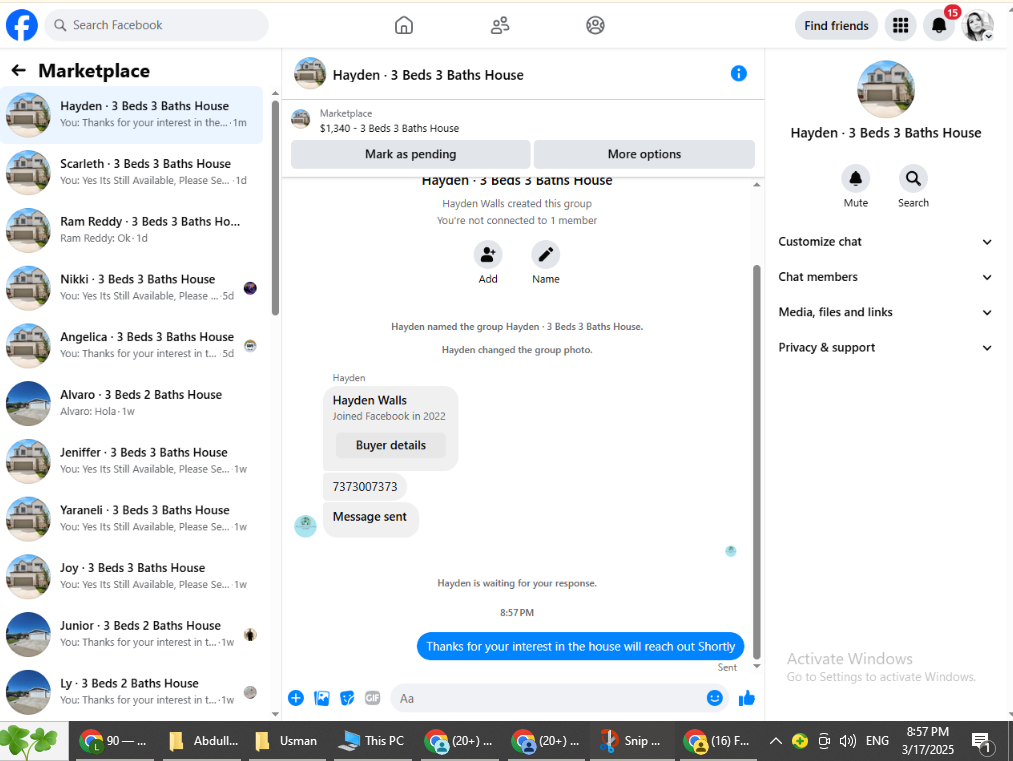Image resolution: width=1013 pixels, height=761 pixels.
Task: Attach a photo with image icon
Action: 322,698
